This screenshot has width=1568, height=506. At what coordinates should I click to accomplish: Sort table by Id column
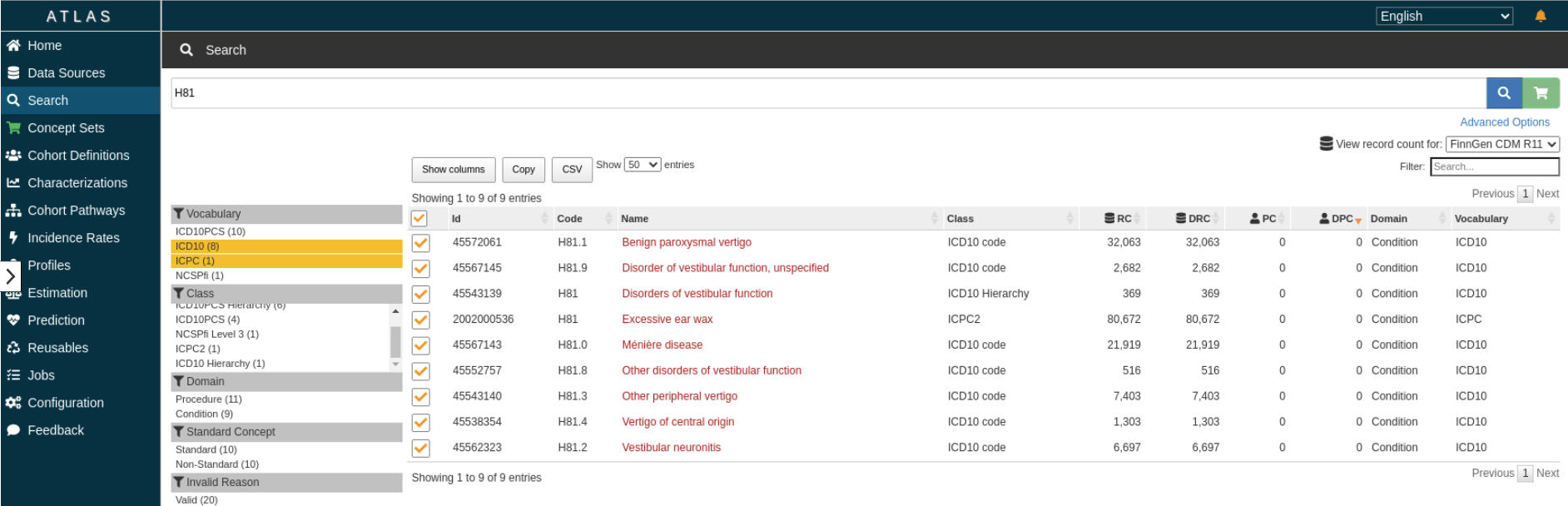click(x=499, y=219)
